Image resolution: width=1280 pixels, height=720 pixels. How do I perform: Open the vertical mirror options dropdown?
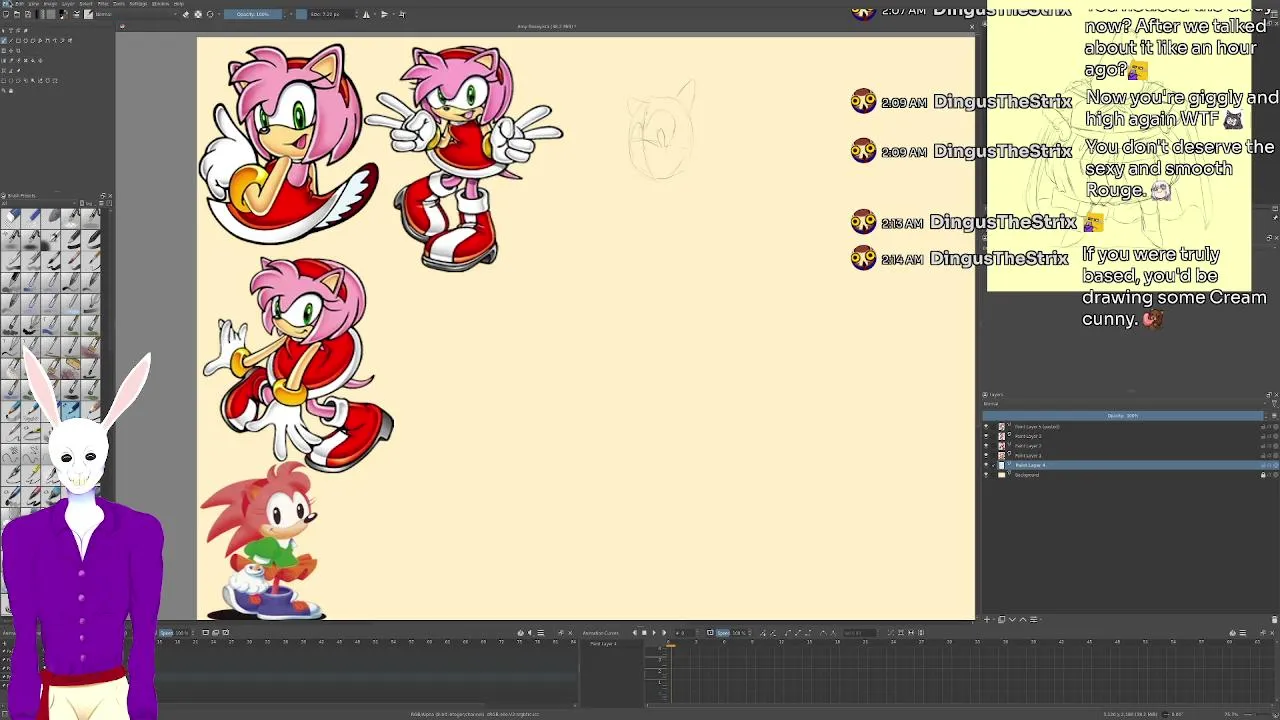[393, 14]
